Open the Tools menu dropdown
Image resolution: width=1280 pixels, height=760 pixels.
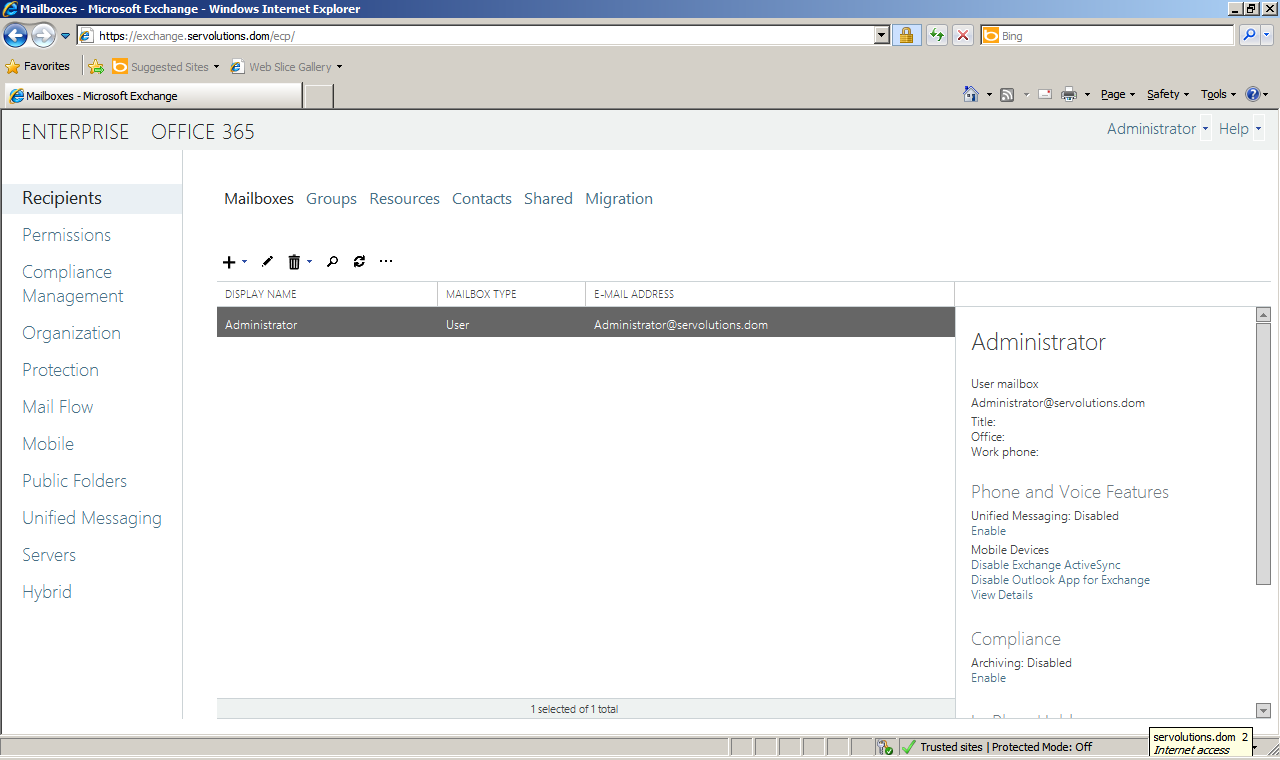1219,95
